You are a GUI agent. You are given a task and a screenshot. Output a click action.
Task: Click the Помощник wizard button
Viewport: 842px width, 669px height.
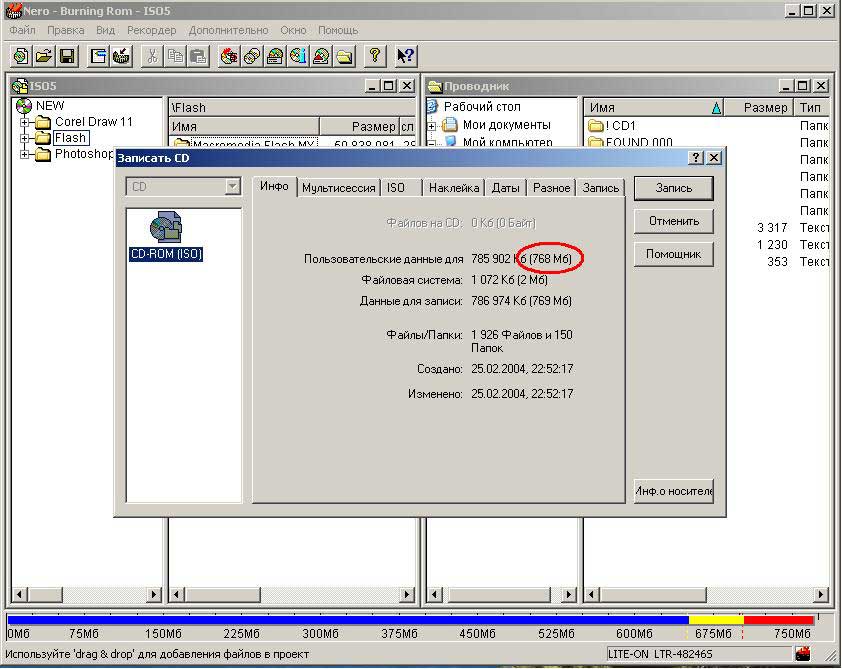pos(674,254)
